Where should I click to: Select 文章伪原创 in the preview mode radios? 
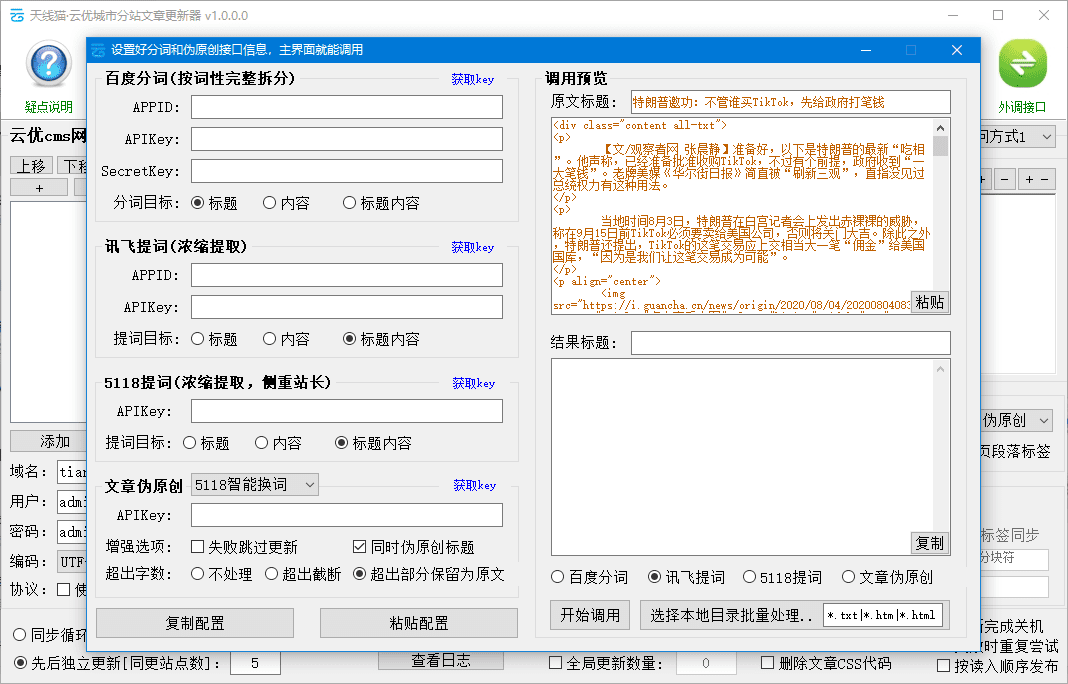848,577
